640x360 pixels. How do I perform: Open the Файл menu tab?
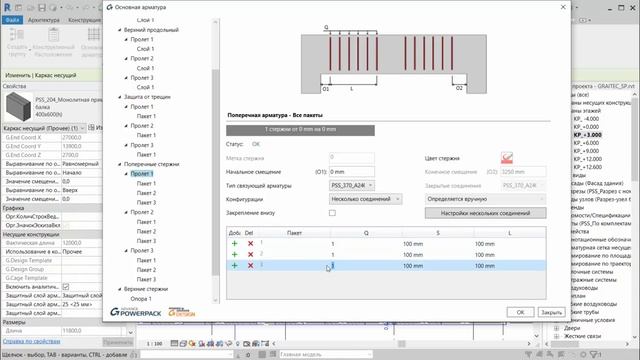(12, 20)
